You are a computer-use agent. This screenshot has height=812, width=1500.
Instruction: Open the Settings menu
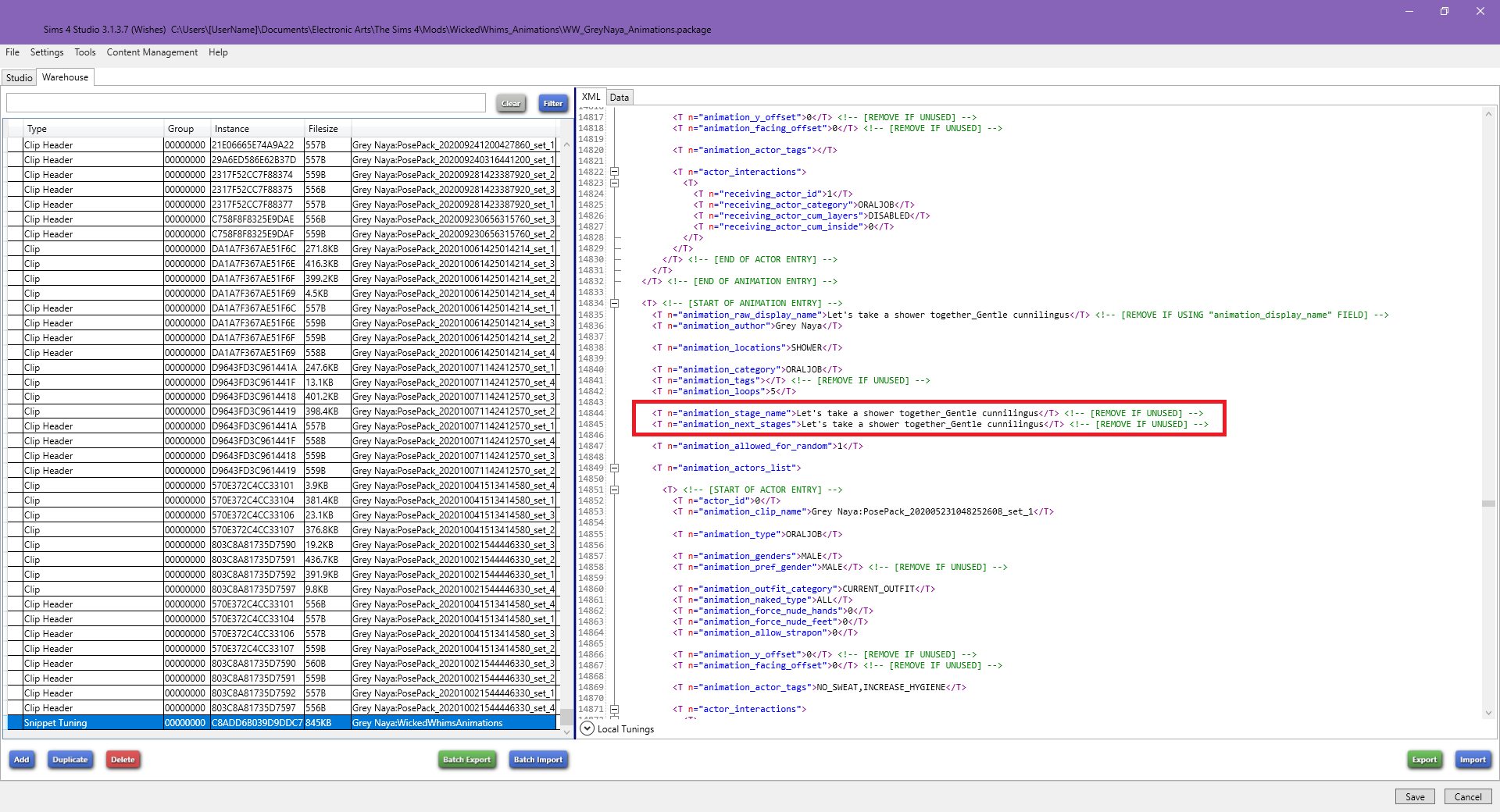(47, 52)
